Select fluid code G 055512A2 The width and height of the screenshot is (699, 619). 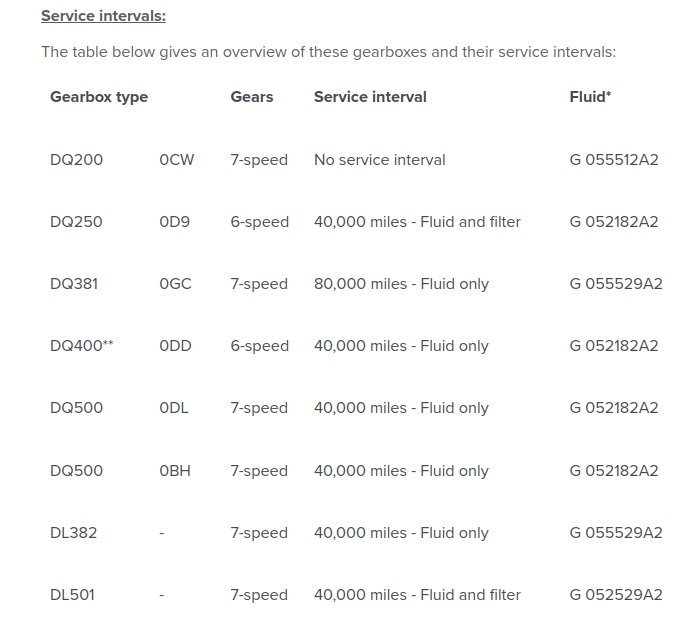click(x=614, y=160)
